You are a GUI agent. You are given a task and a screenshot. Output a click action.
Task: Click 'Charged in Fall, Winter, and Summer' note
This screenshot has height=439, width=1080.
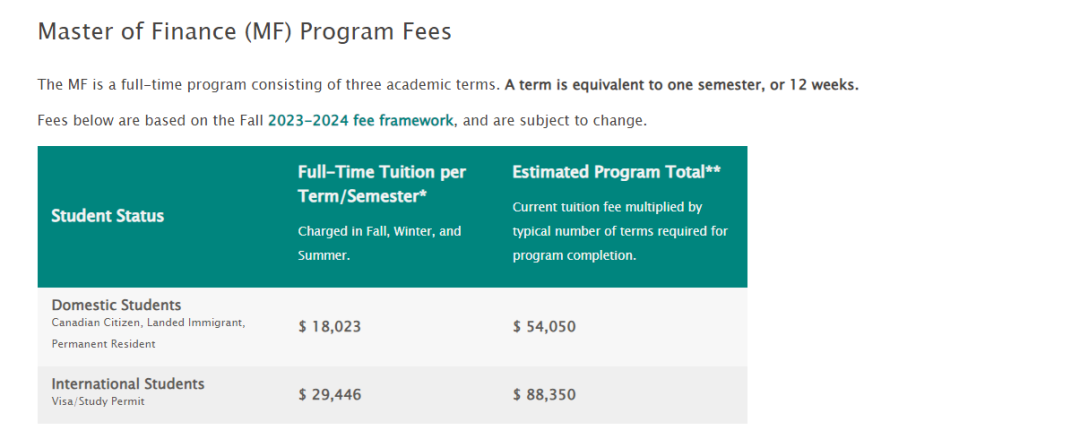(380, 243)
